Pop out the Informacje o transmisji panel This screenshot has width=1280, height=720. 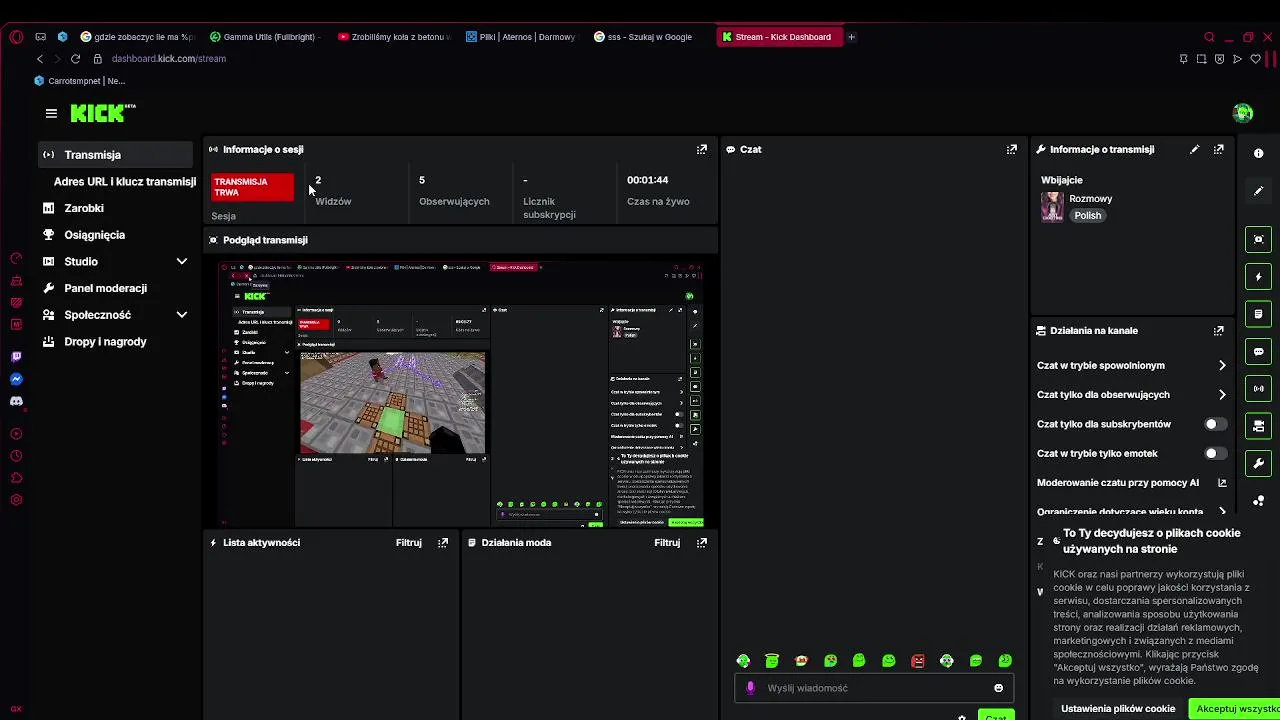coord(1219,149)
